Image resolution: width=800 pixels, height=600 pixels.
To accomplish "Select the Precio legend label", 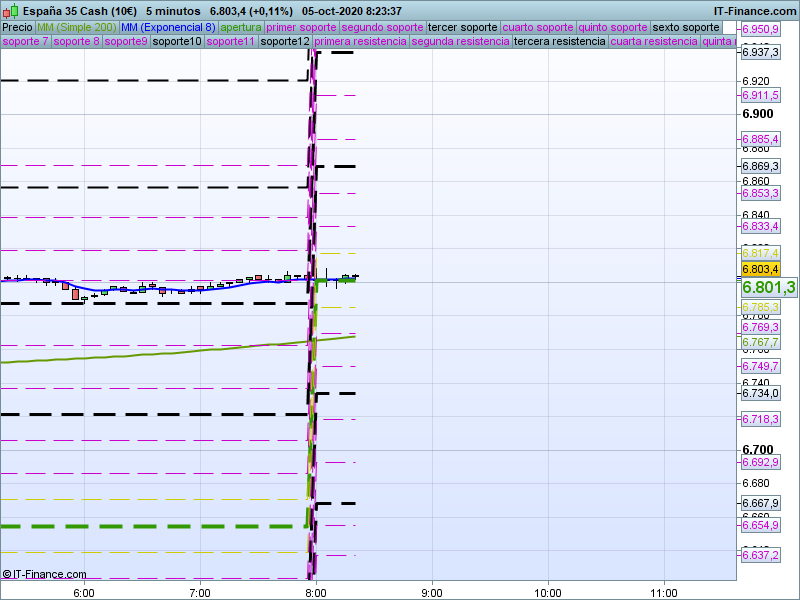I will tap(17, 27).
